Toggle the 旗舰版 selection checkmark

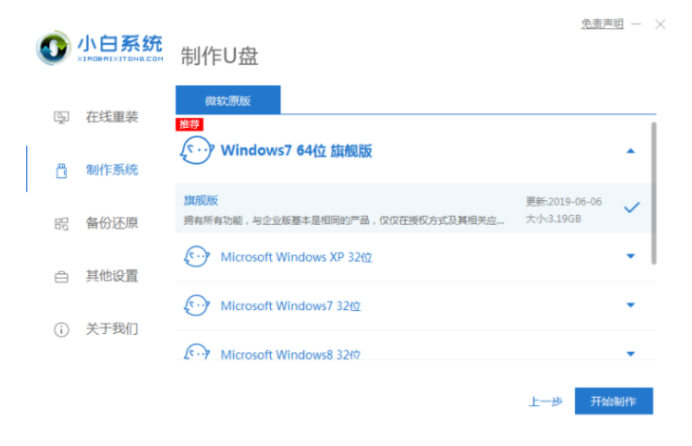(632, 207)
